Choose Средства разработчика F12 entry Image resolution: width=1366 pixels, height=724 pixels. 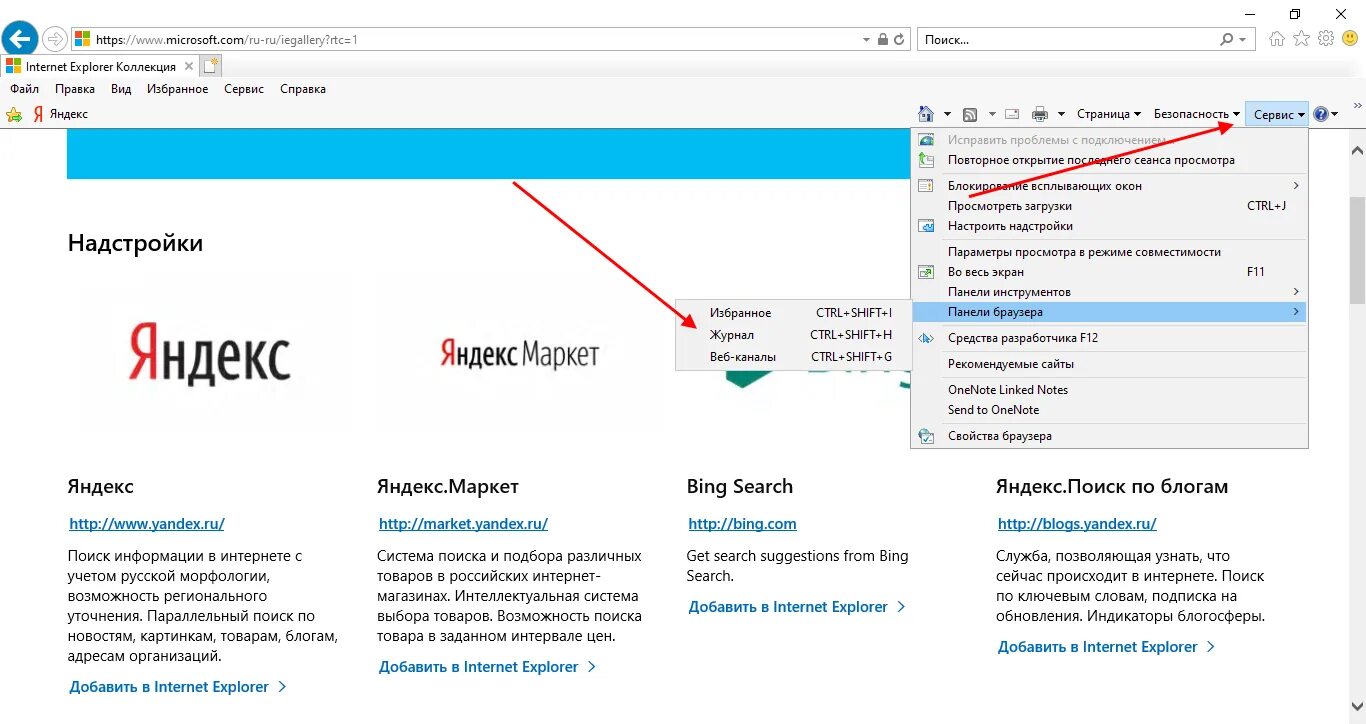pyautogui.click(x=1108, y=338)
